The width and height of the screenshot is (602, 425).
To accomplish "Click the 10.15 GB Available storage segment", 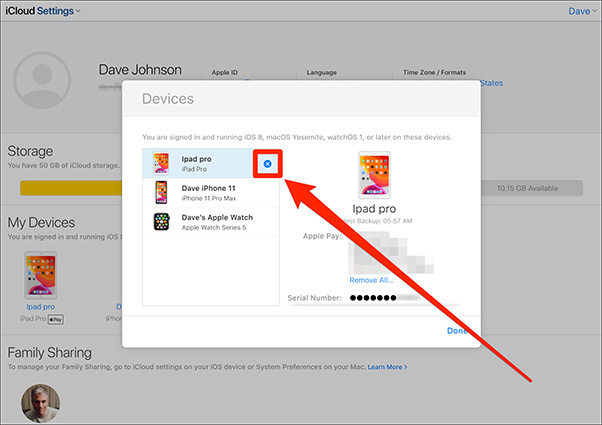I will point(532,188).
